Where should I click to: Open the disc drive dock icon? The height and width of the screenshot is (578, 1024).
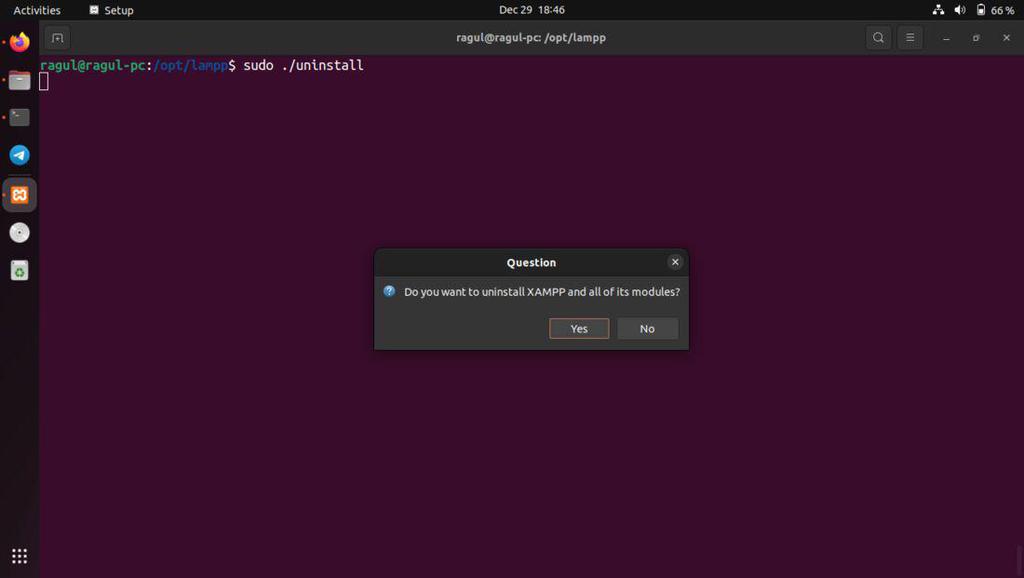coord(20,233)
